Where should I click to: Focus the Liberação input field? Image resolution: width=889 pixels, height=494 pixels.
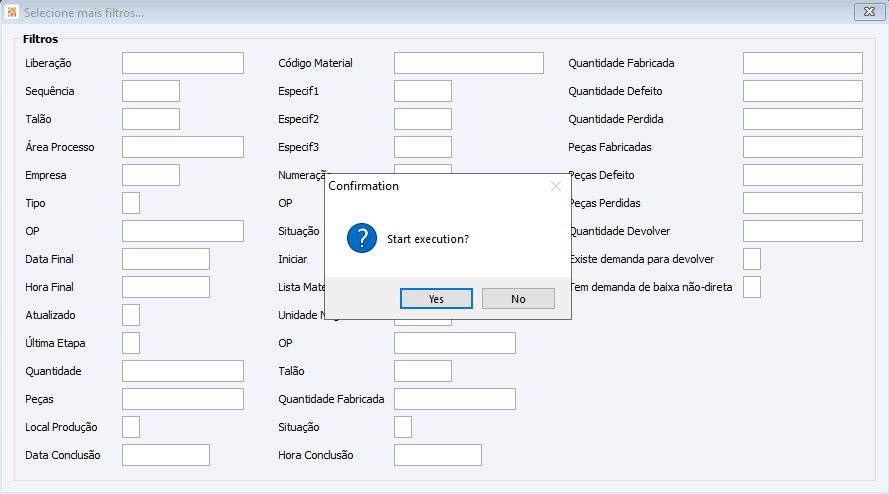[x=183, y=63]
